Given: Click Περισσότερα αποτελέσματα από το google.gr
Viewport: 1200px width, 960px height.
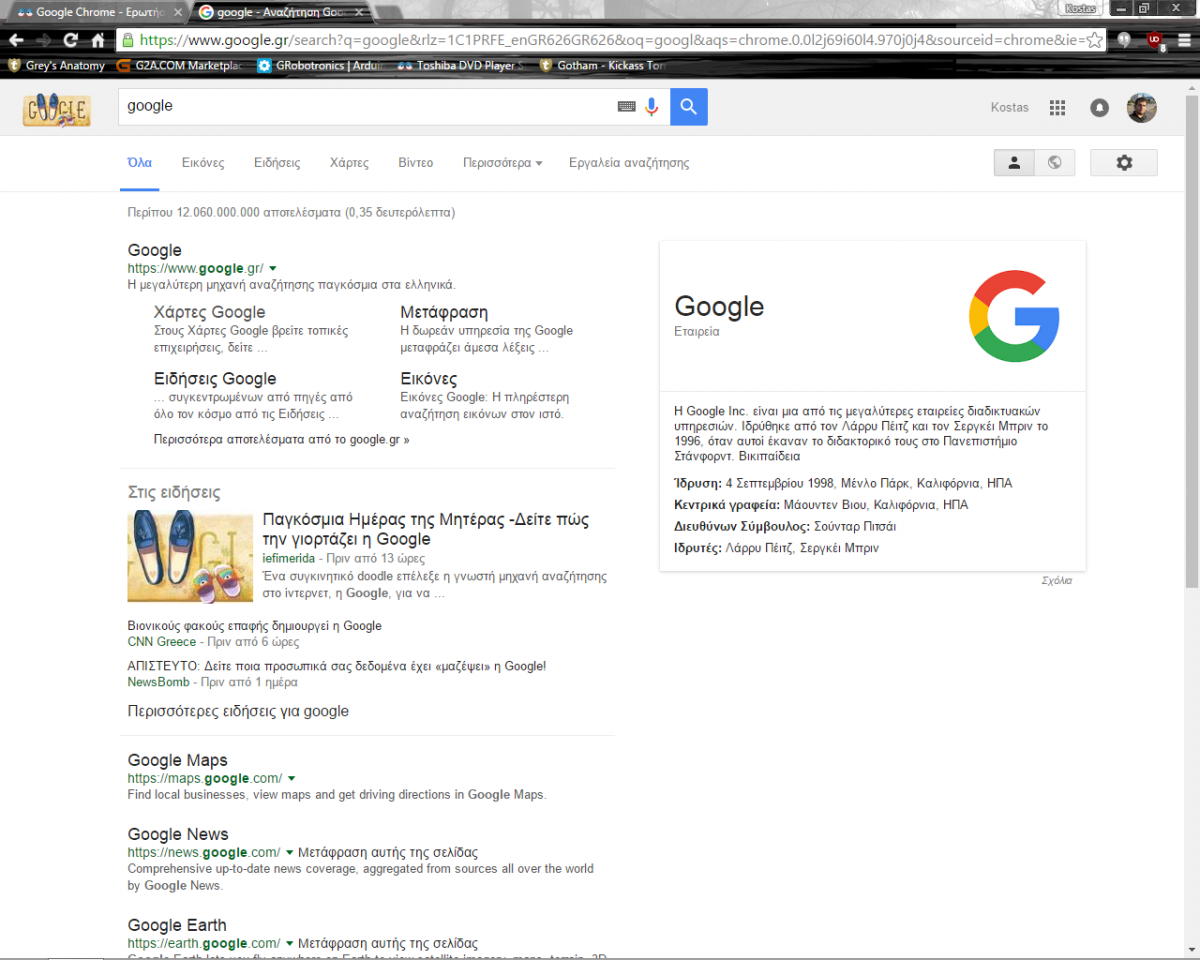Looking at the screenshot, I should (282, 439).
